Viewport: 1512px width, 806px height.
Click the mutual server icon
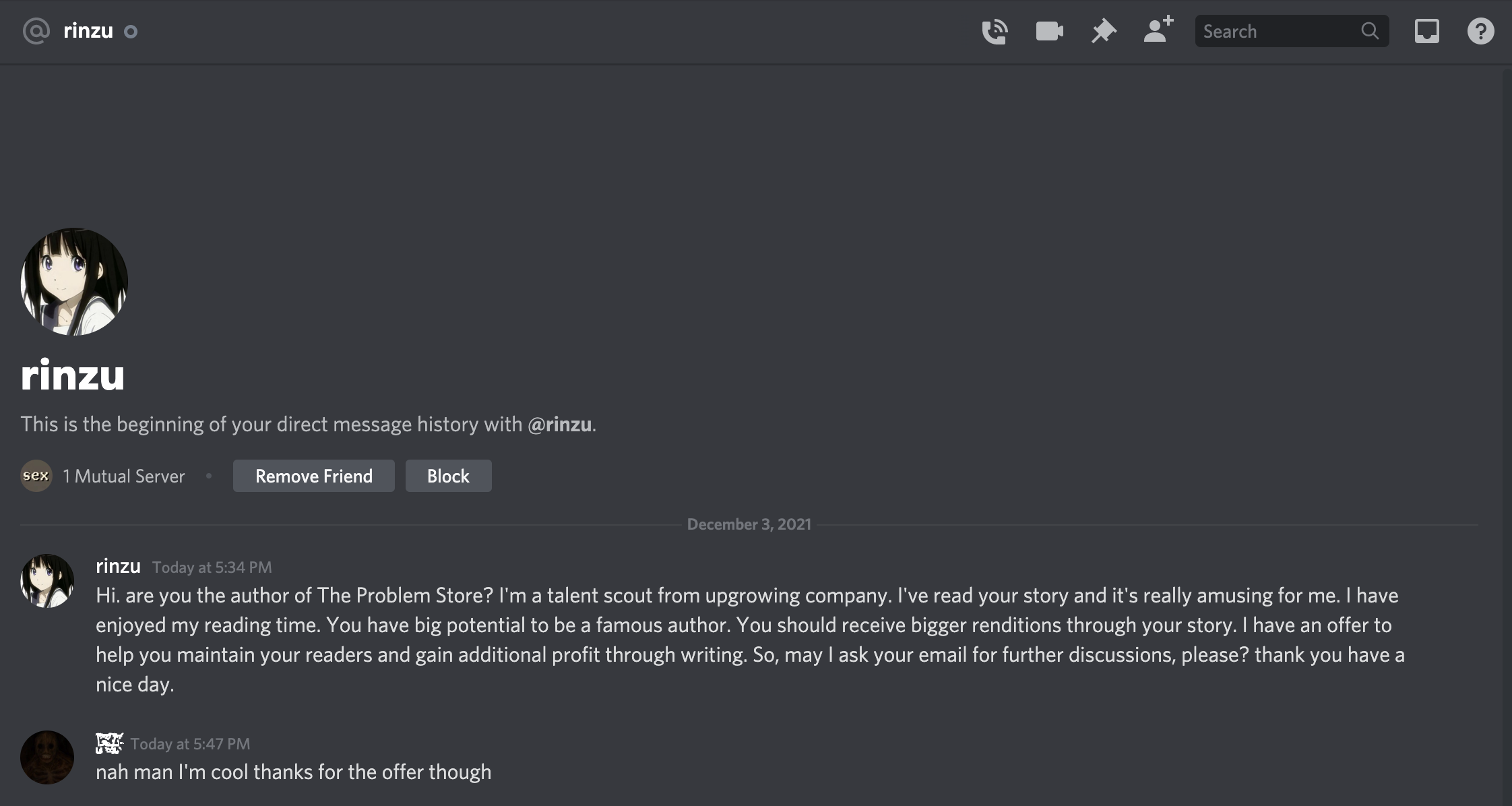point(36,476)
